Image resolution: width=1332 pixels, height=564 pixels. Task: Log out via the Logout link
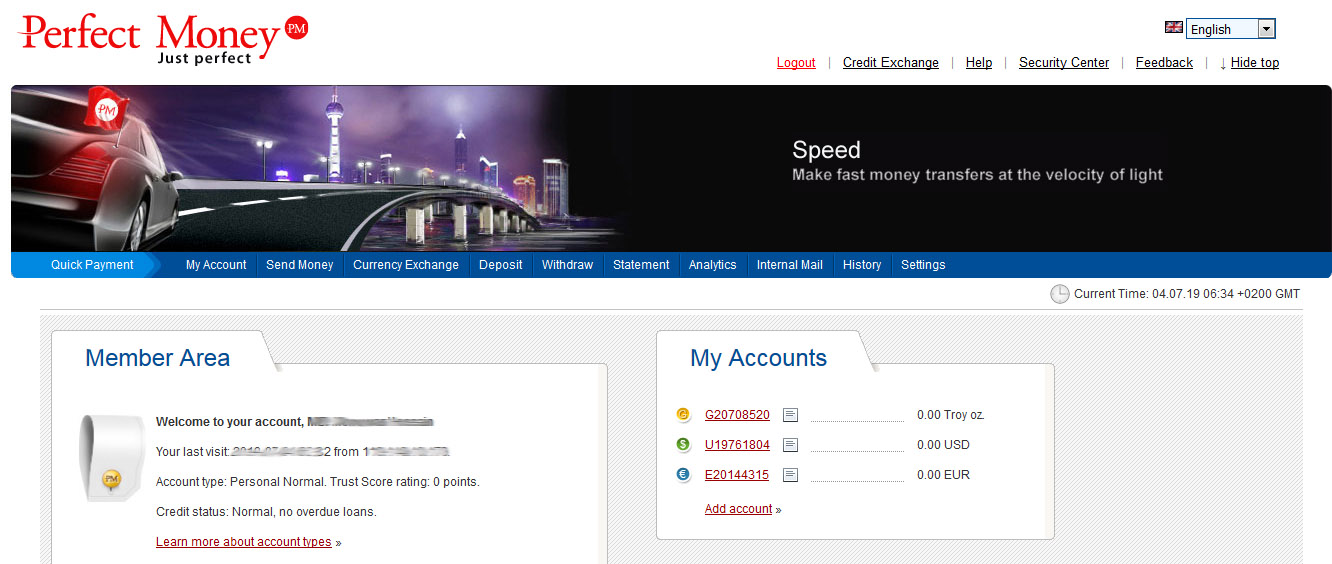pyautogui.click(x=796, y=63)
